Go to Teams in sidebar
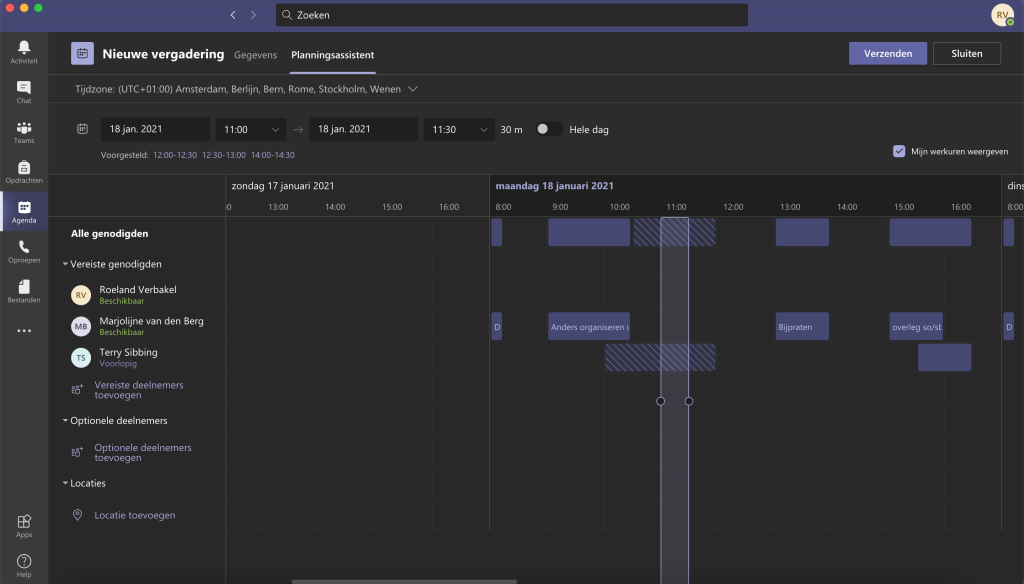This screenshot has width=1024, height=584. coord(24,131)
